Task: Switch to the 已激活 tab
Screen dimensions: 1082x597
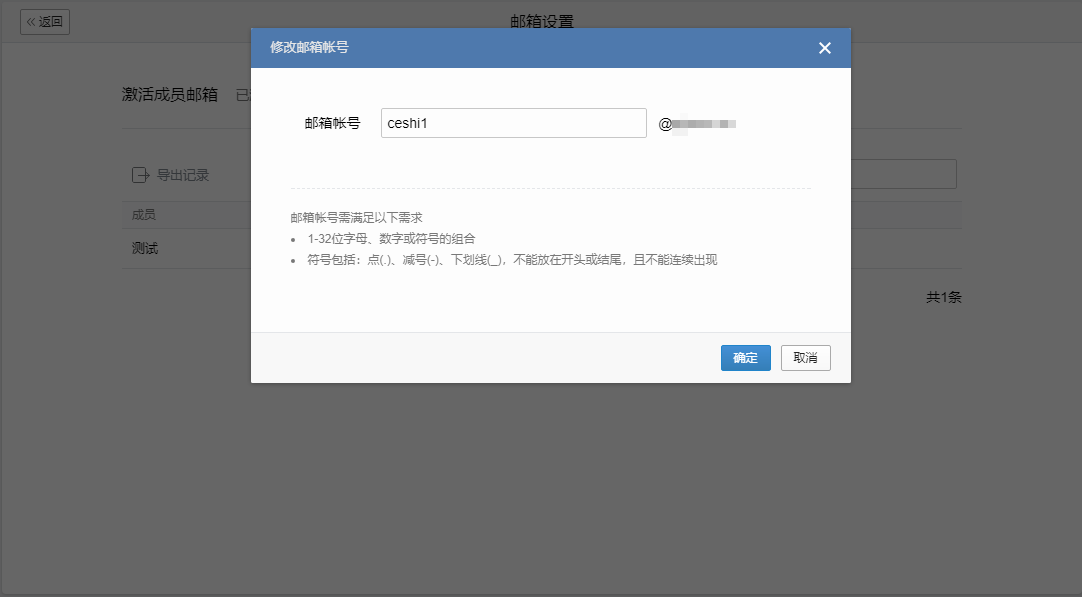Action: point(245,94)
